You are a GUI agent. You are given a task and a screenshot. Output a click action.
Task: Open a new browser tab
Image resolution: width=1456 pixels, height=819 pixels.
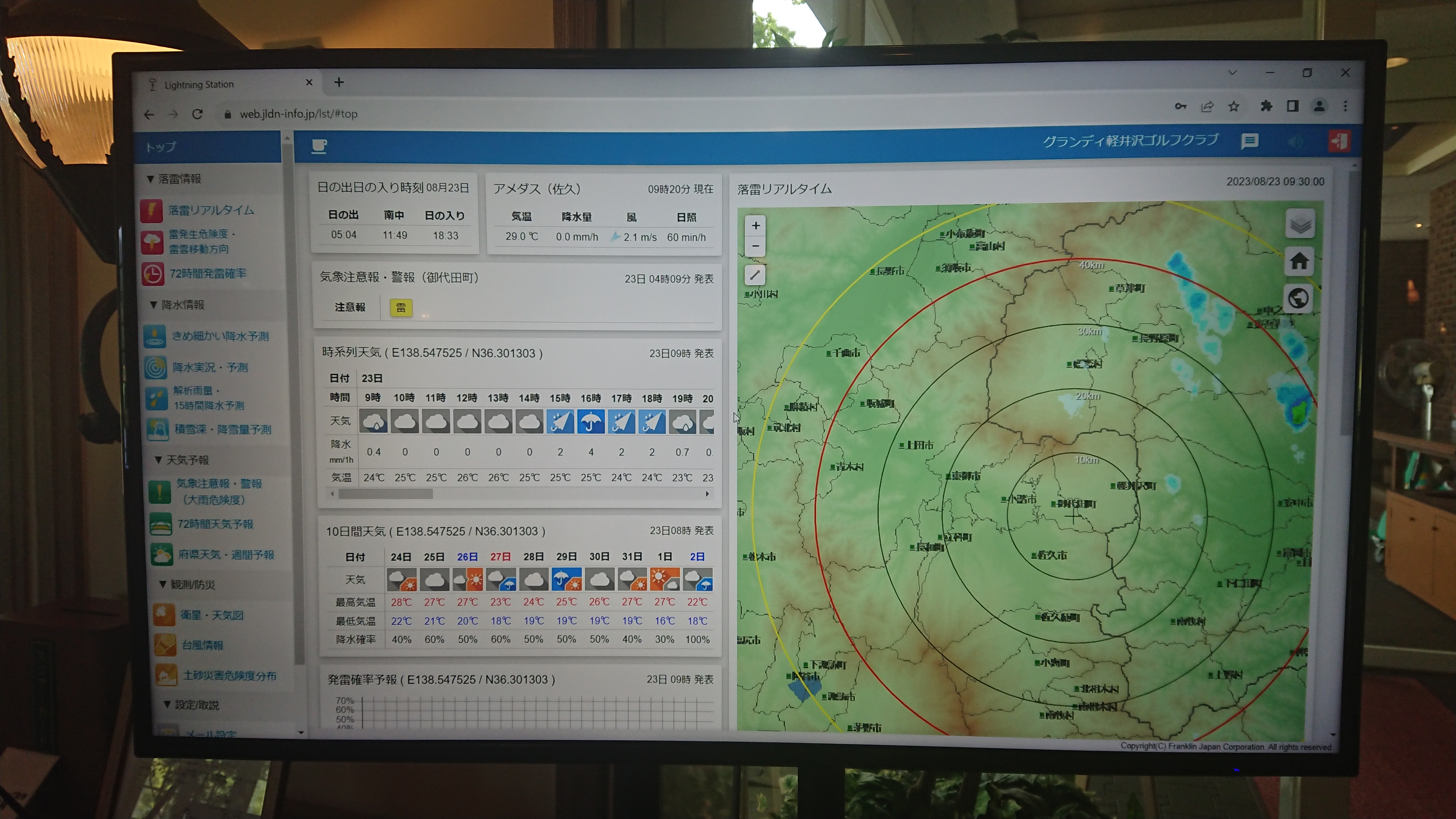(x=339, y=83)
